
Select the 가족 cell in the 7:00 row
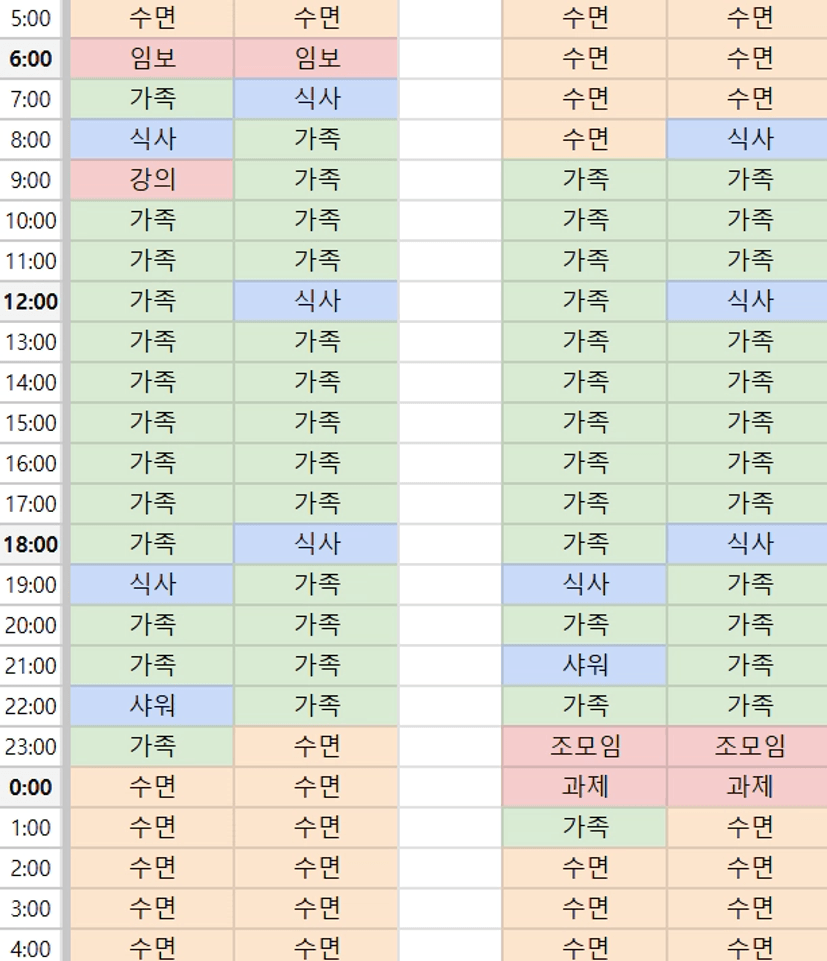152,99
